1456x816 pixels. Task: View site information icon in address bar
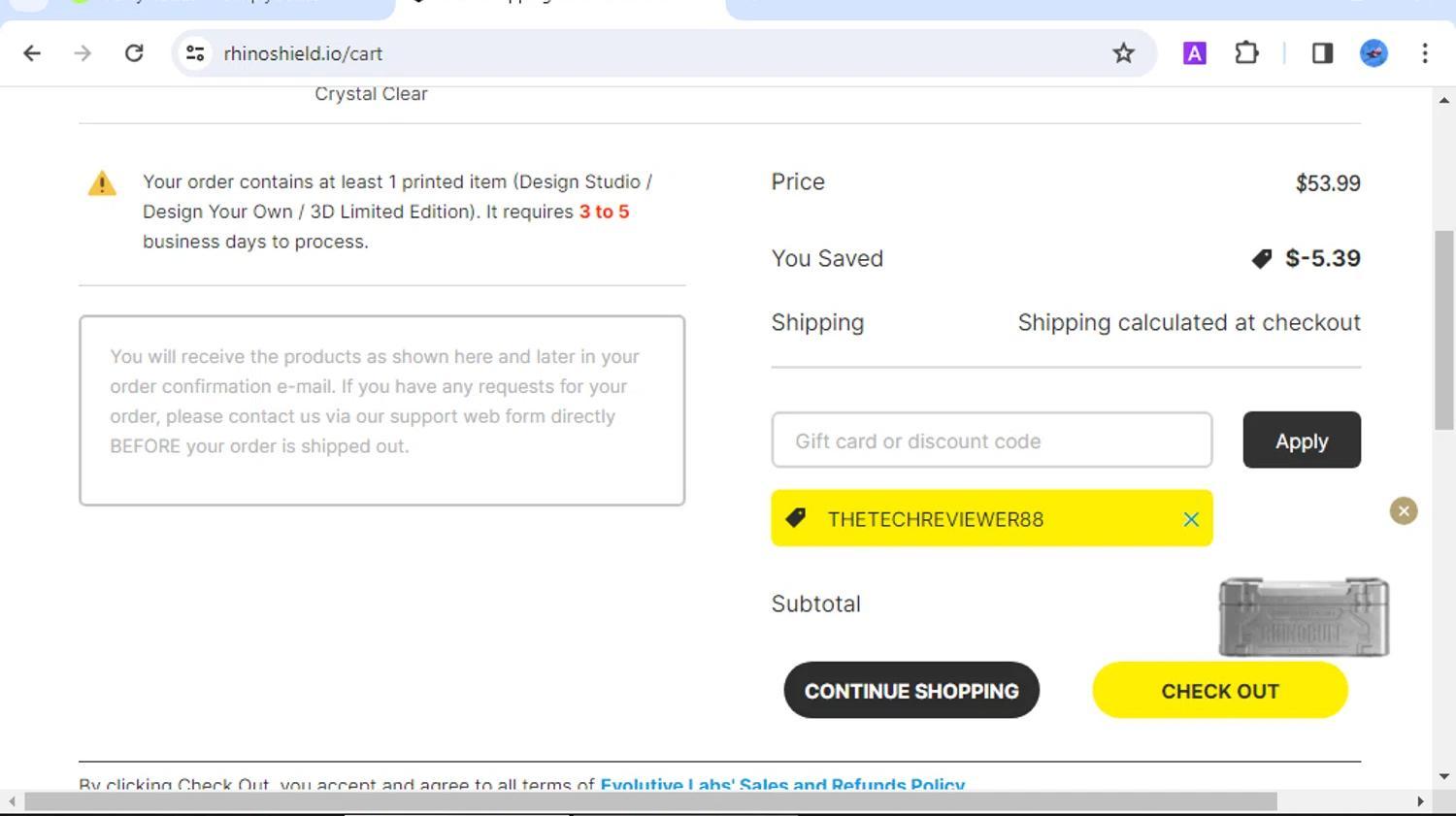[195, 53]
